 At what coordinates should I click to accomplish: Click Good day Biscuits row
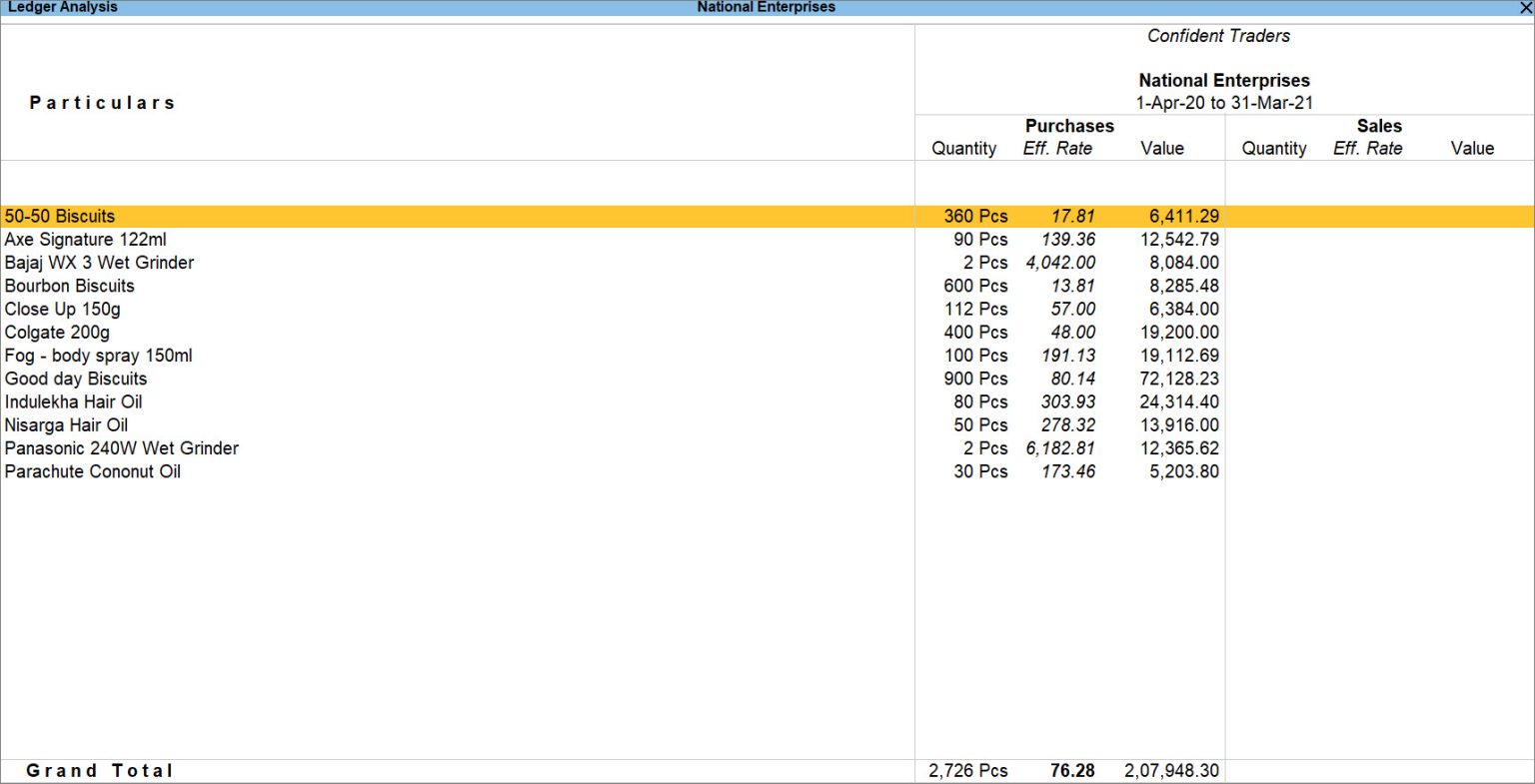76,380
